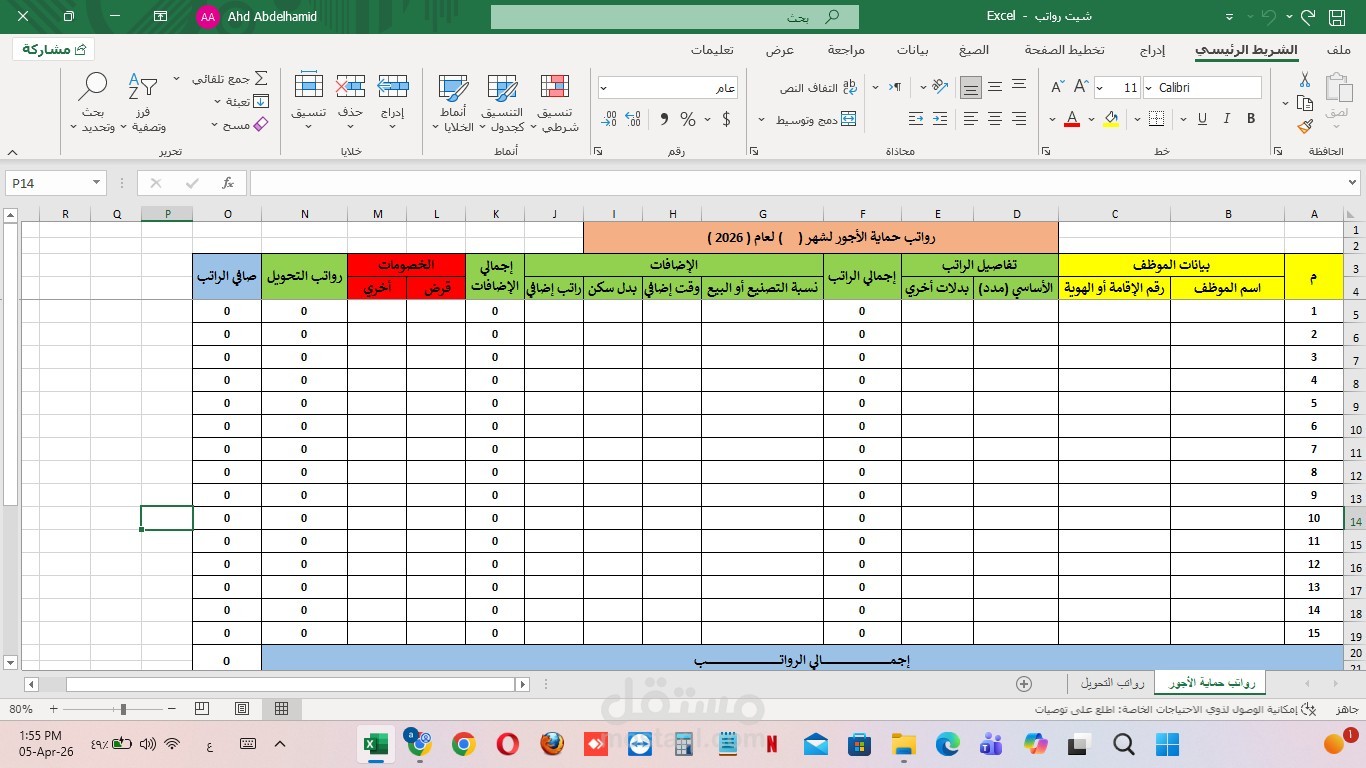Viewport: 1366px width, 768px height.
Task: Click the Share (مشاركة) button
Action: coord(54,49)
